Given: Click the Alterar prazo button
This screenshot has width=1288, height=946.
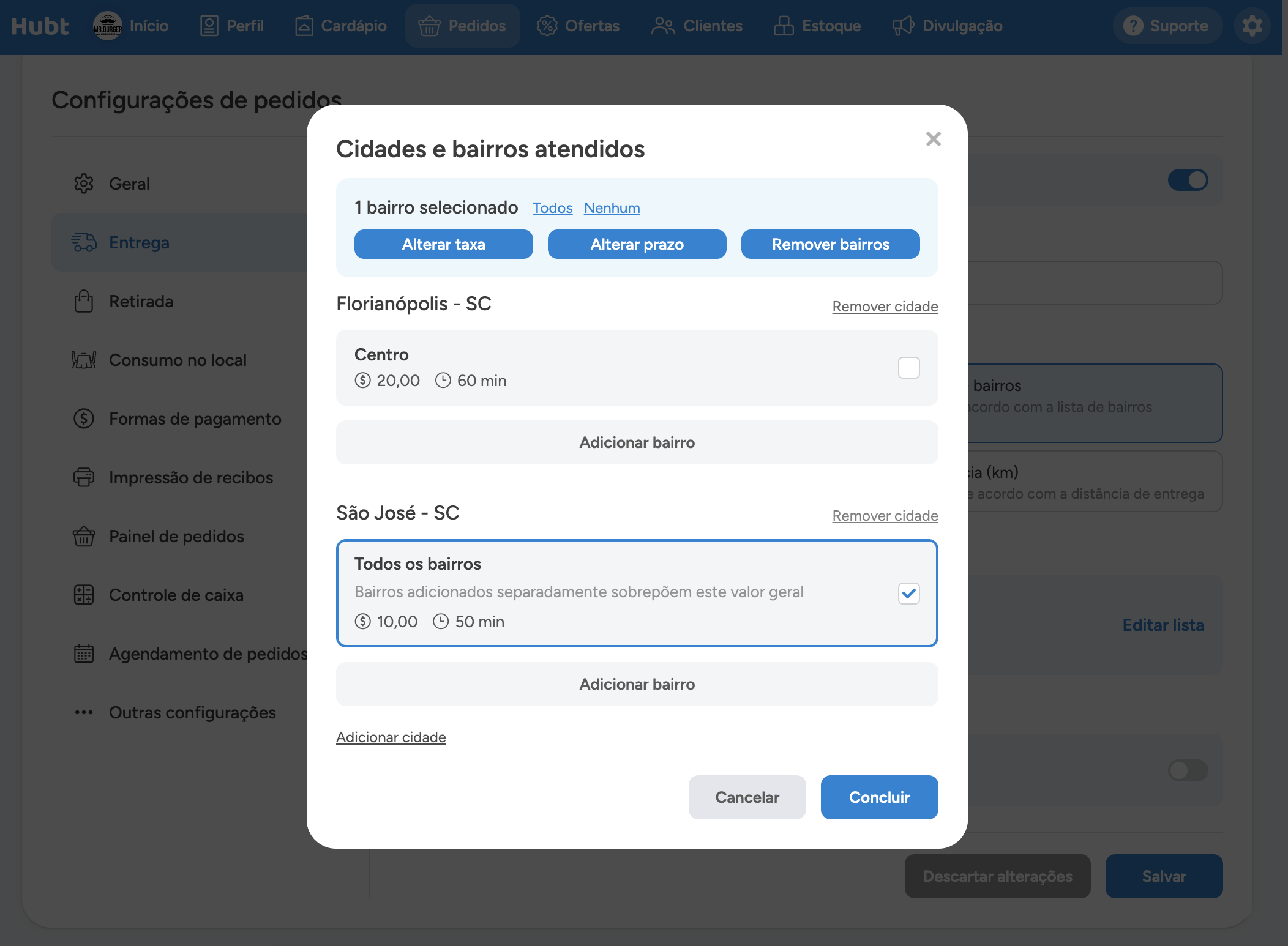Looking at the screenshot, I should tap(637, 244).
